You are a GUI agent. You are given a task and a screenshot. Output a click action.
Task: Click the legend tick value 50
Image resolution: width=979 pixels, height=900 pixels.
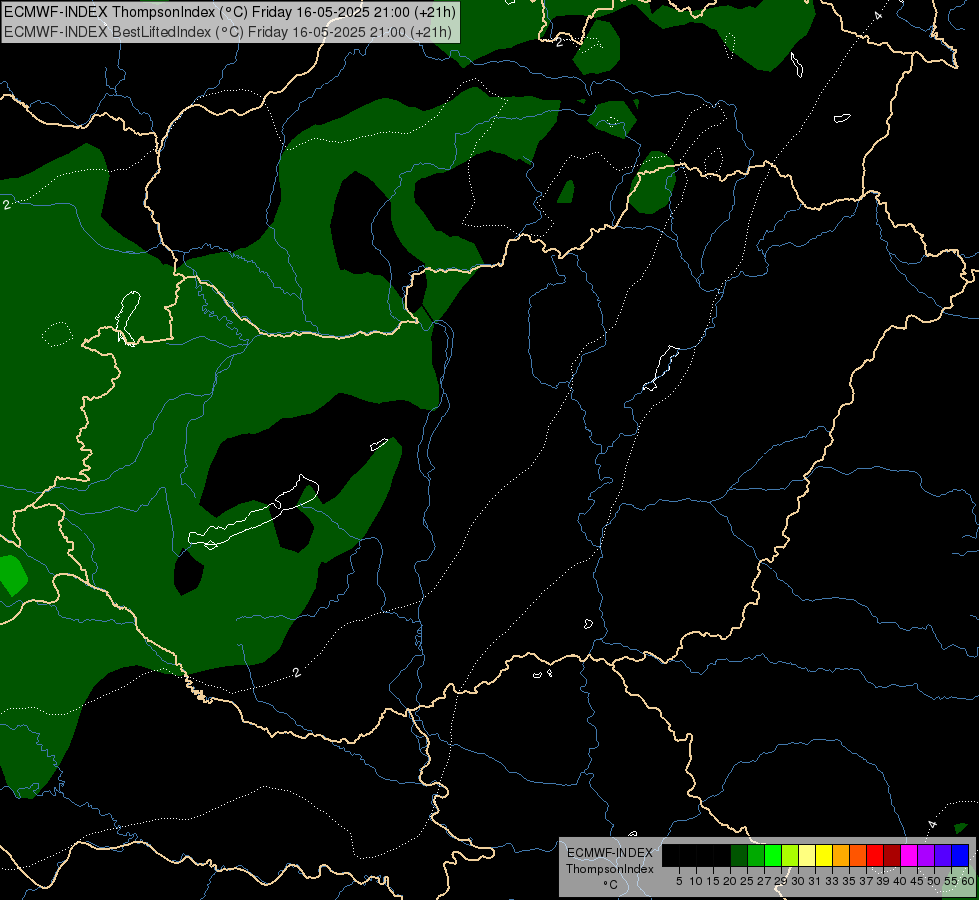[x=935, y=881]
